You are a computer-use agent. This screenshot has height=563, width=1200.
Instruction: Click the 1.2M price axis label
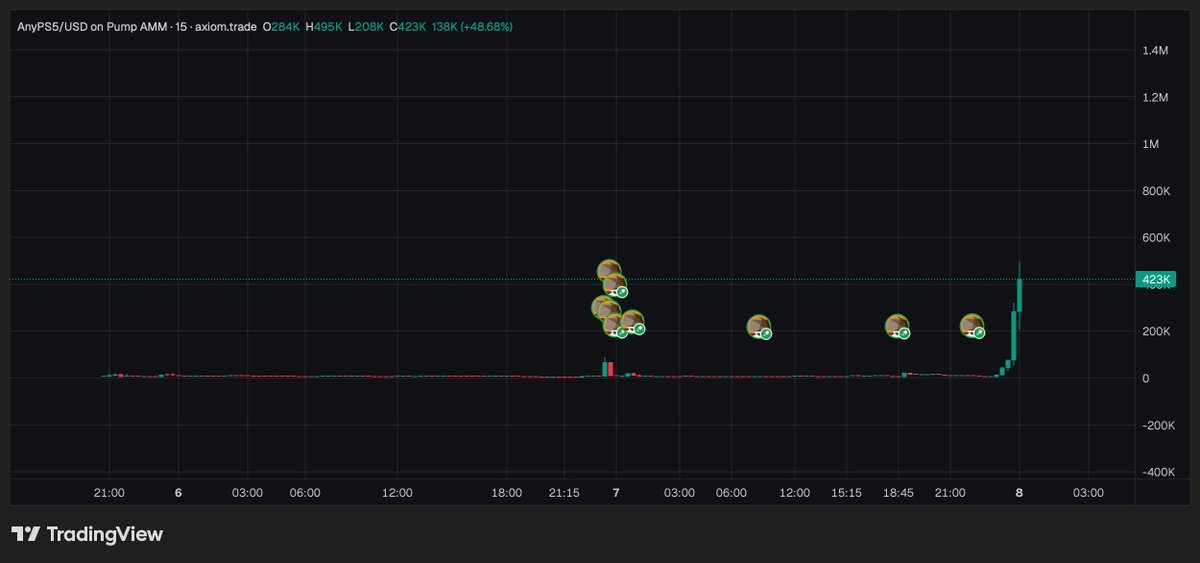click(1155, 97)
